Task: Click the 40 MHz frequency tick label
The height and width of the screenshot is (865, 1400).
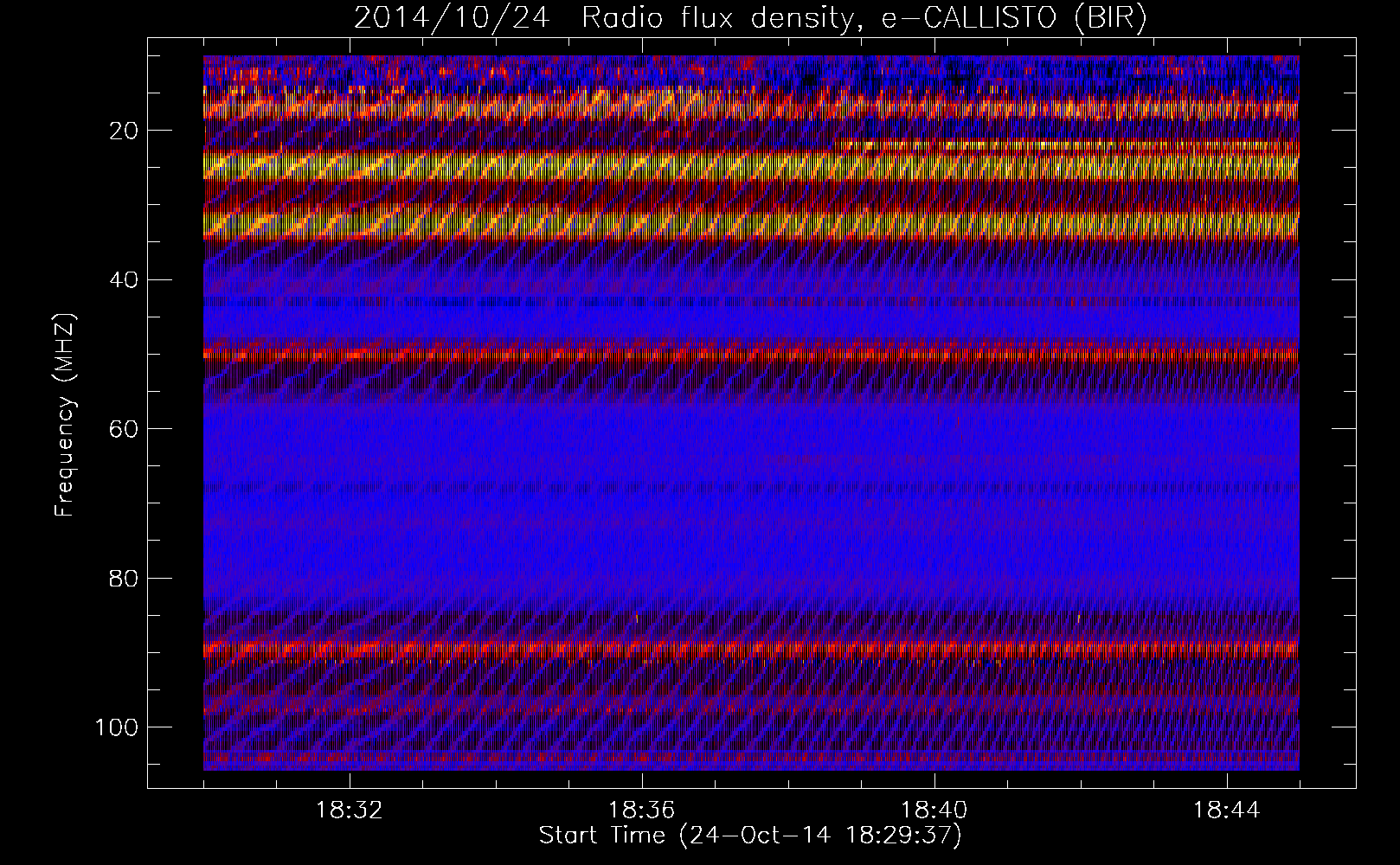Action: 125,279
